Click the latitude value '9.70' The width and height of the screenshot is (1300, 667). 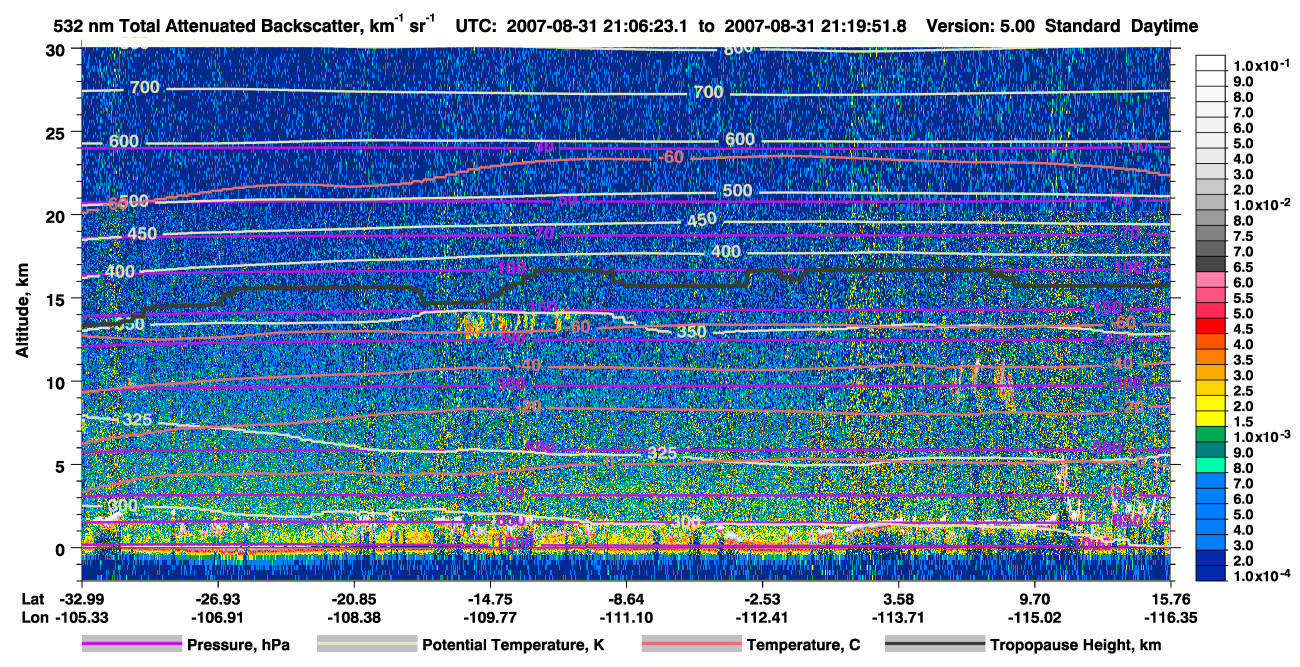[x=1035, y=597]
